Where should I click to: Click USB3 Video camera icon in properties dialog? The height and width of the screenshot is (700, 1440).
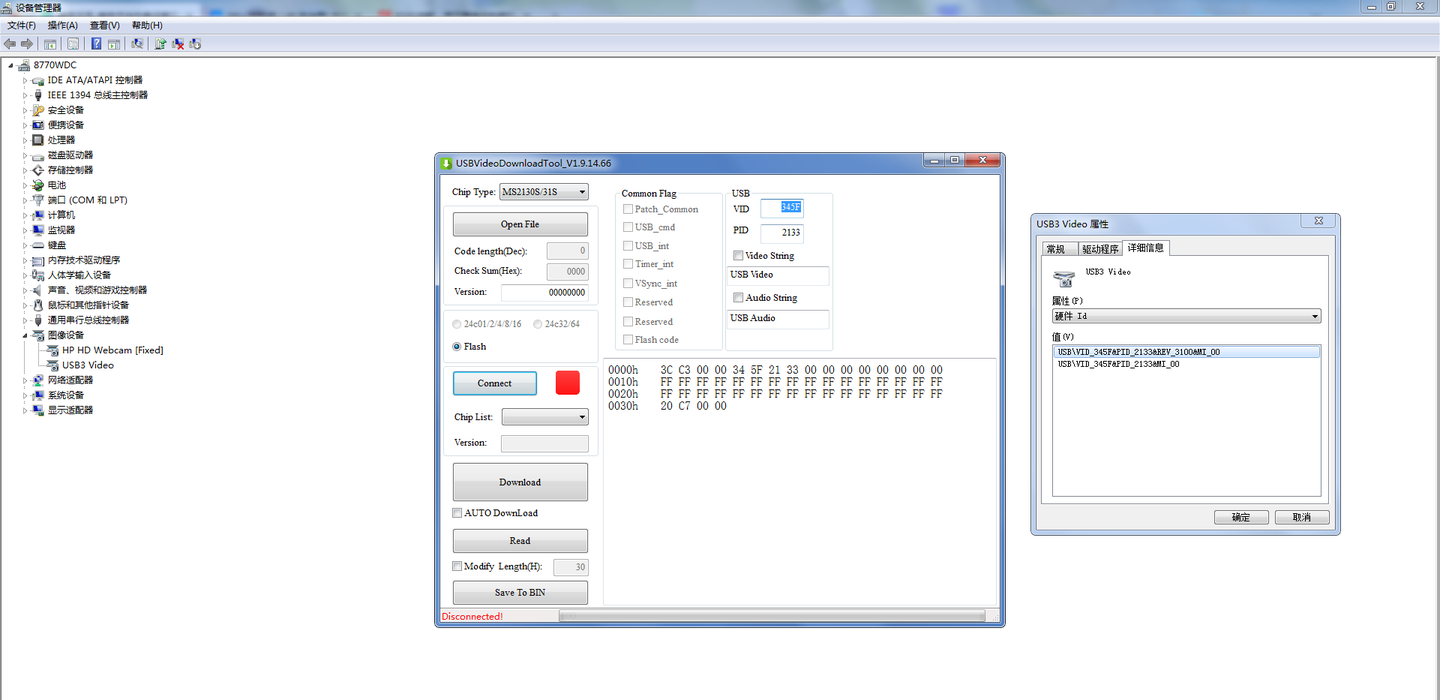1064,279
